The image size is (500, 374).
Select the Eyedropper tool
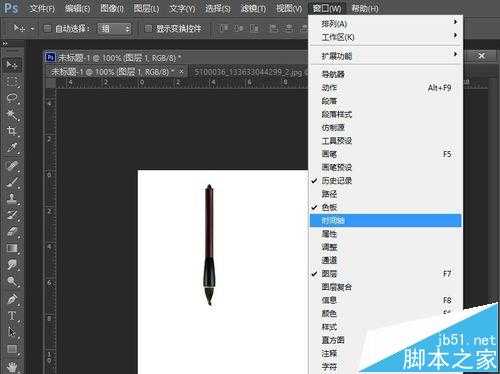(12, 148)
